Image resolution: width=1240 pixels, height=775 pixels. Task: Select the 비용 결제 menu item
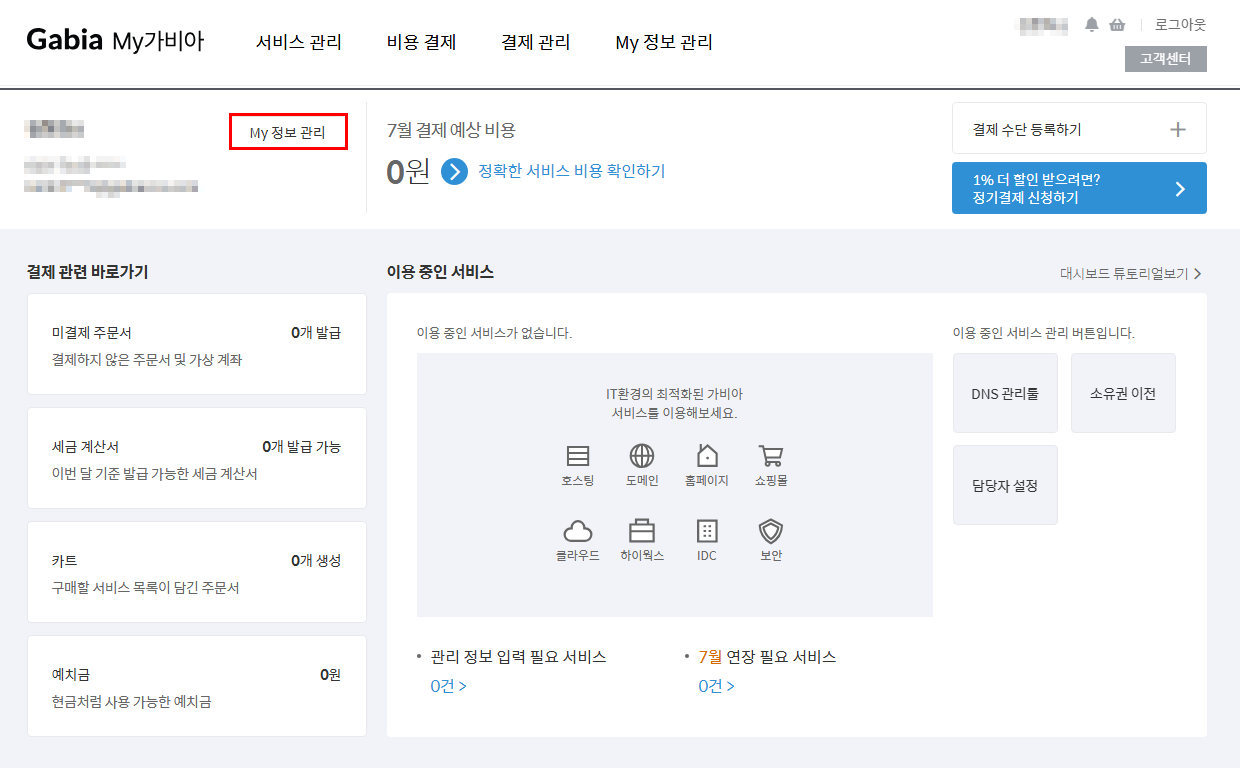(421, 42)
